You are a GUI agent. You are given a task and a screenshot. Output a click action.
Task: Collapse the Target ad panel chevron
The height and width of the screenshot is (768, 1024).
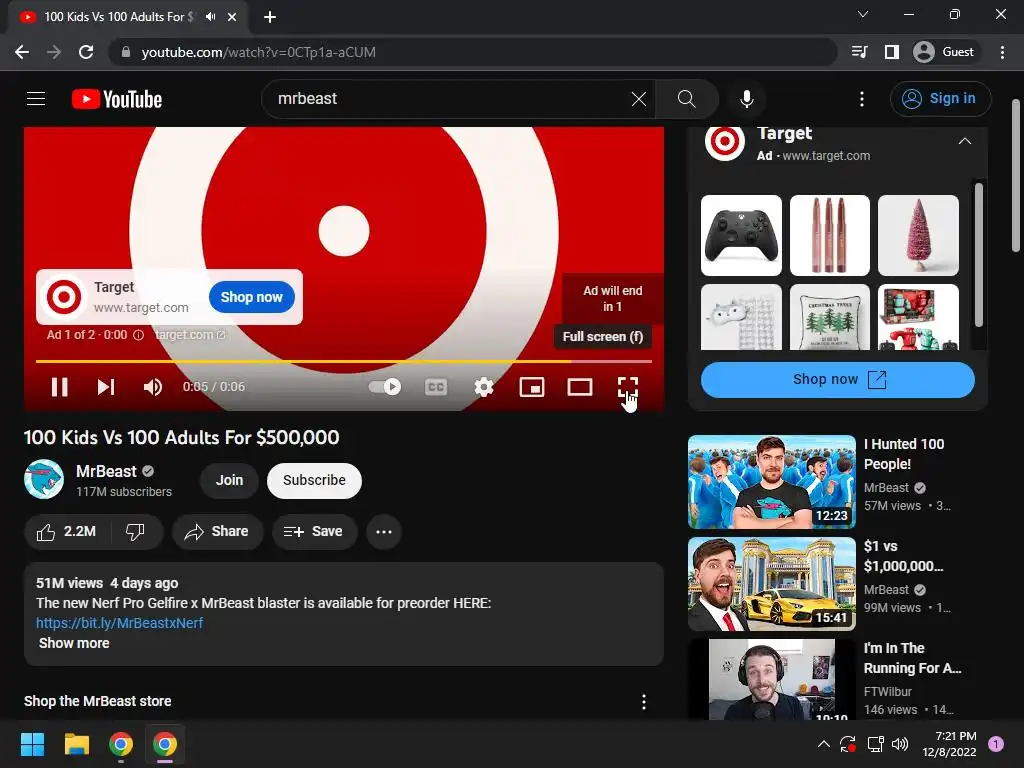tap(965, 141)
